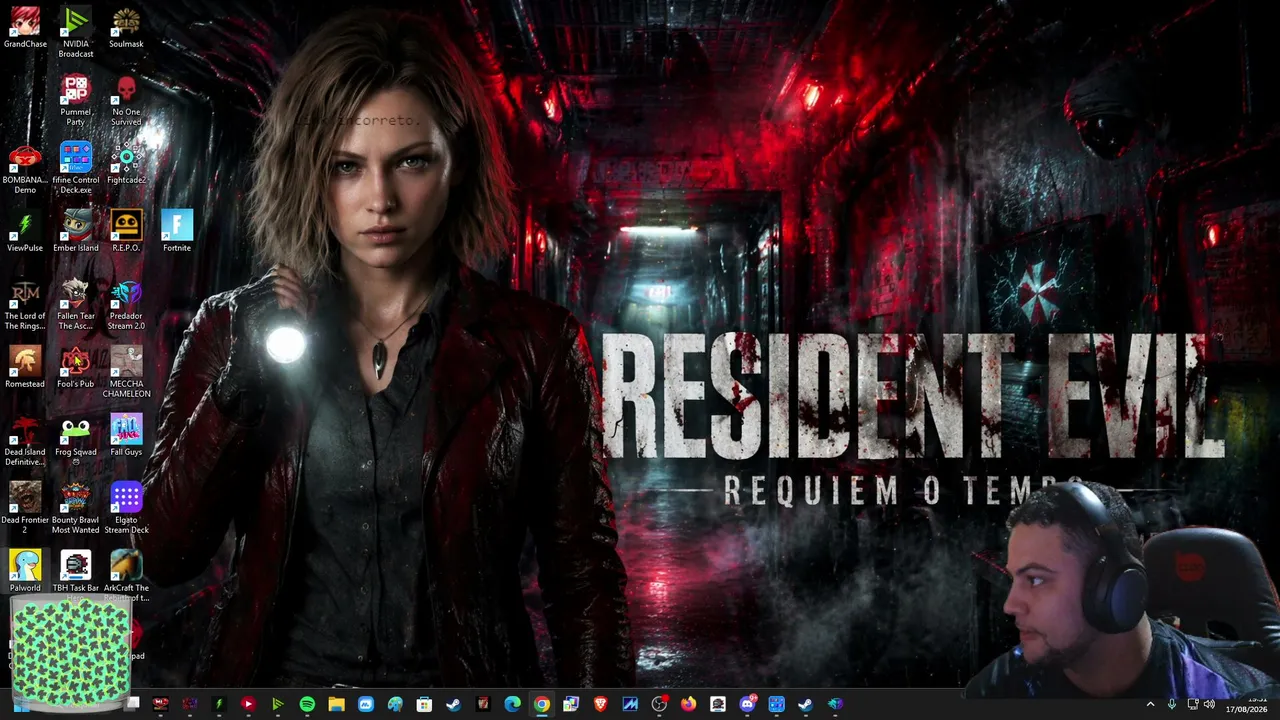Open the red YouTube play taskbar icon
Screen dimensions: 1280x720
[x=248, y=704]
